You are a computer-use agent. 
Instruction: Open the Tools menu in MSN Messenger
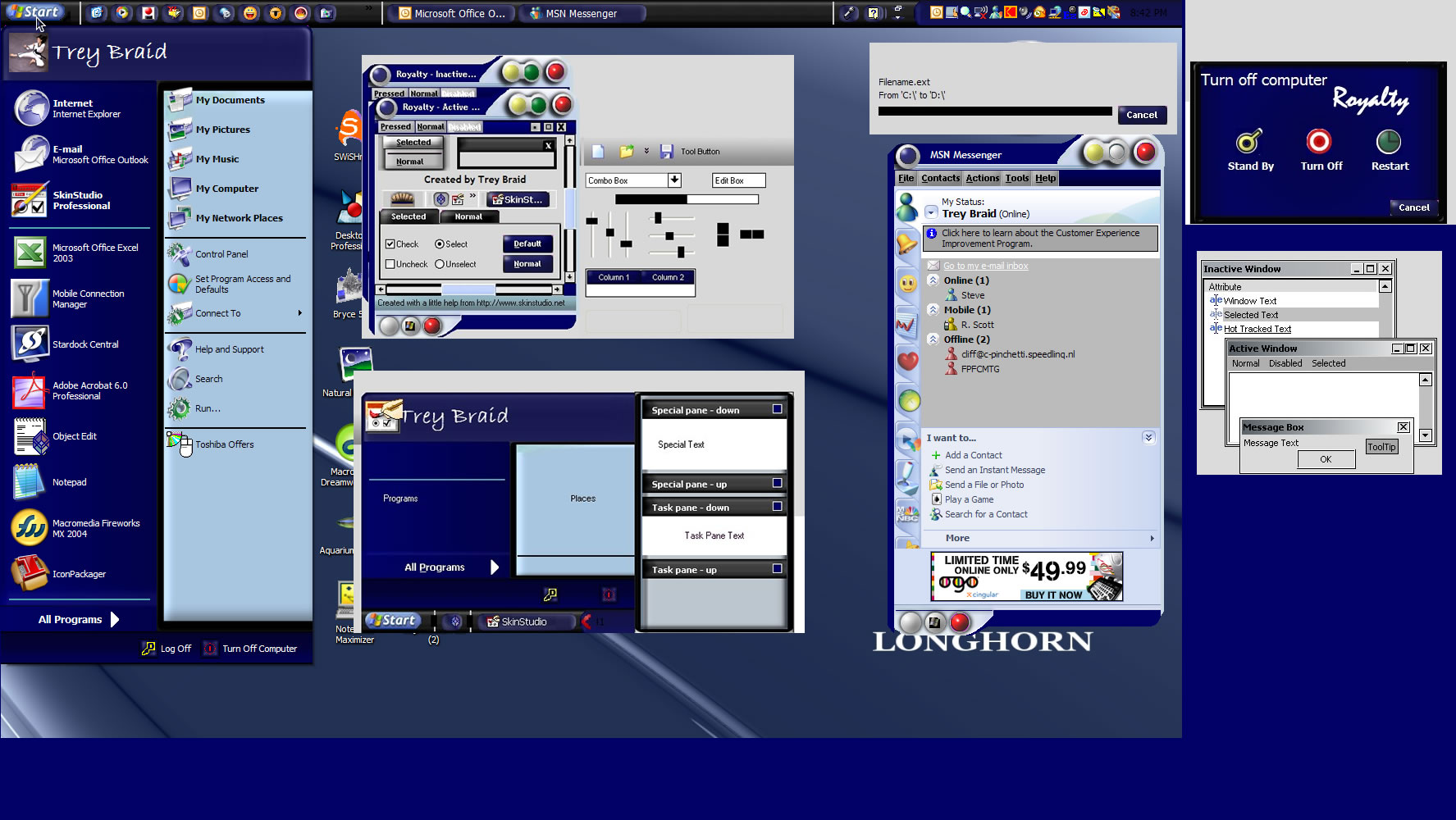click(x=1017, y=178)
